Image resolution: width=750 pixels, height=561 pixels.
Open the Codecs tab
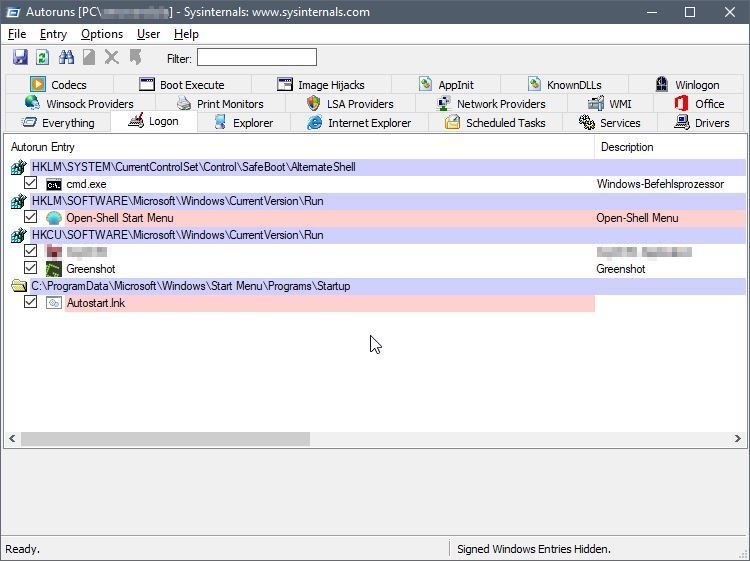pos(59,85)
